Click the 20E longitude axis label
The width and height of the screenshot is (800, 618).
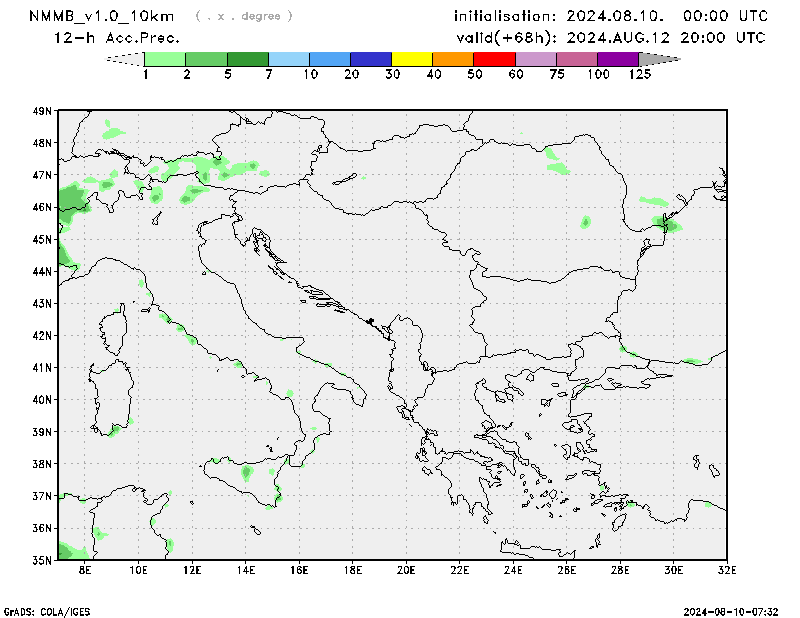click(x=406, y=571)
